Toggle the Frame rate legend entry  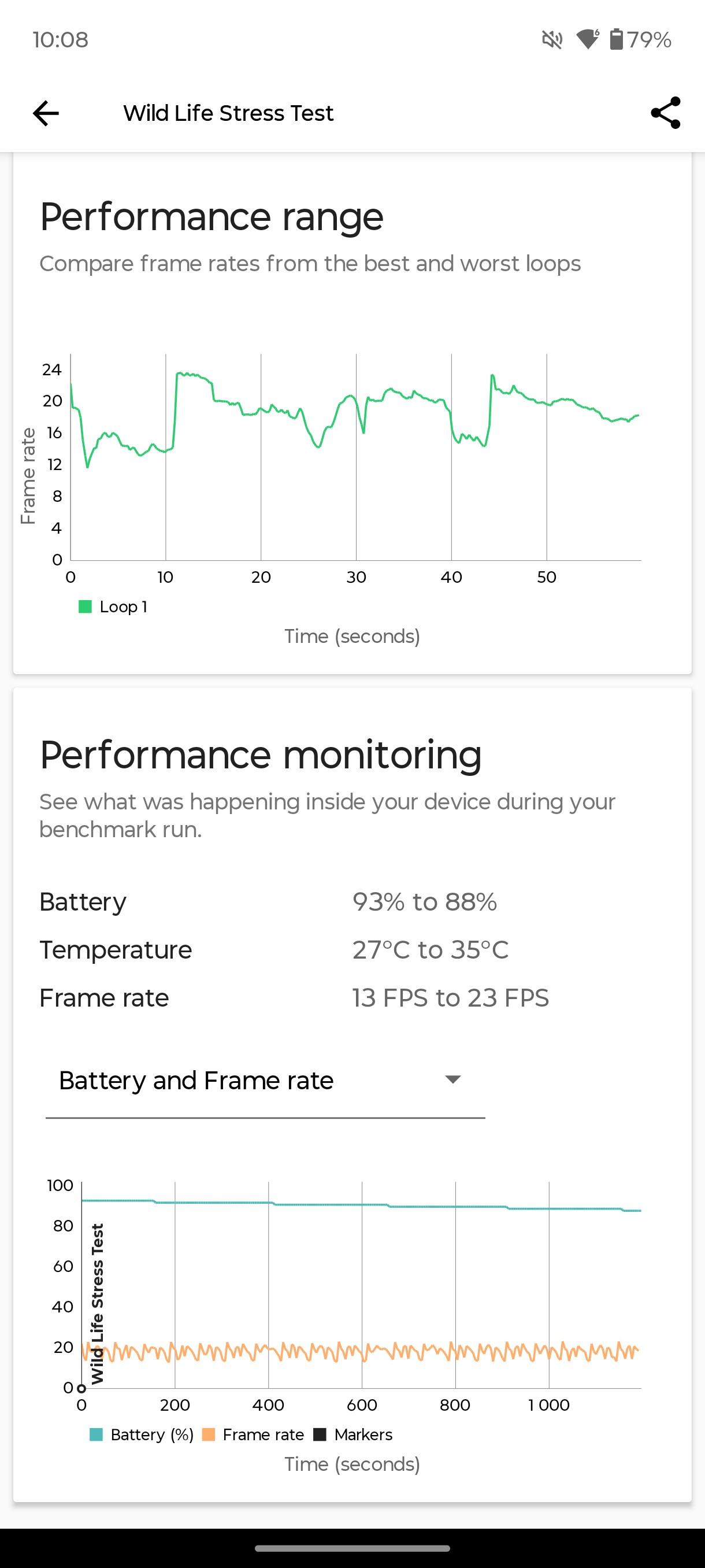click(253, 1434)
